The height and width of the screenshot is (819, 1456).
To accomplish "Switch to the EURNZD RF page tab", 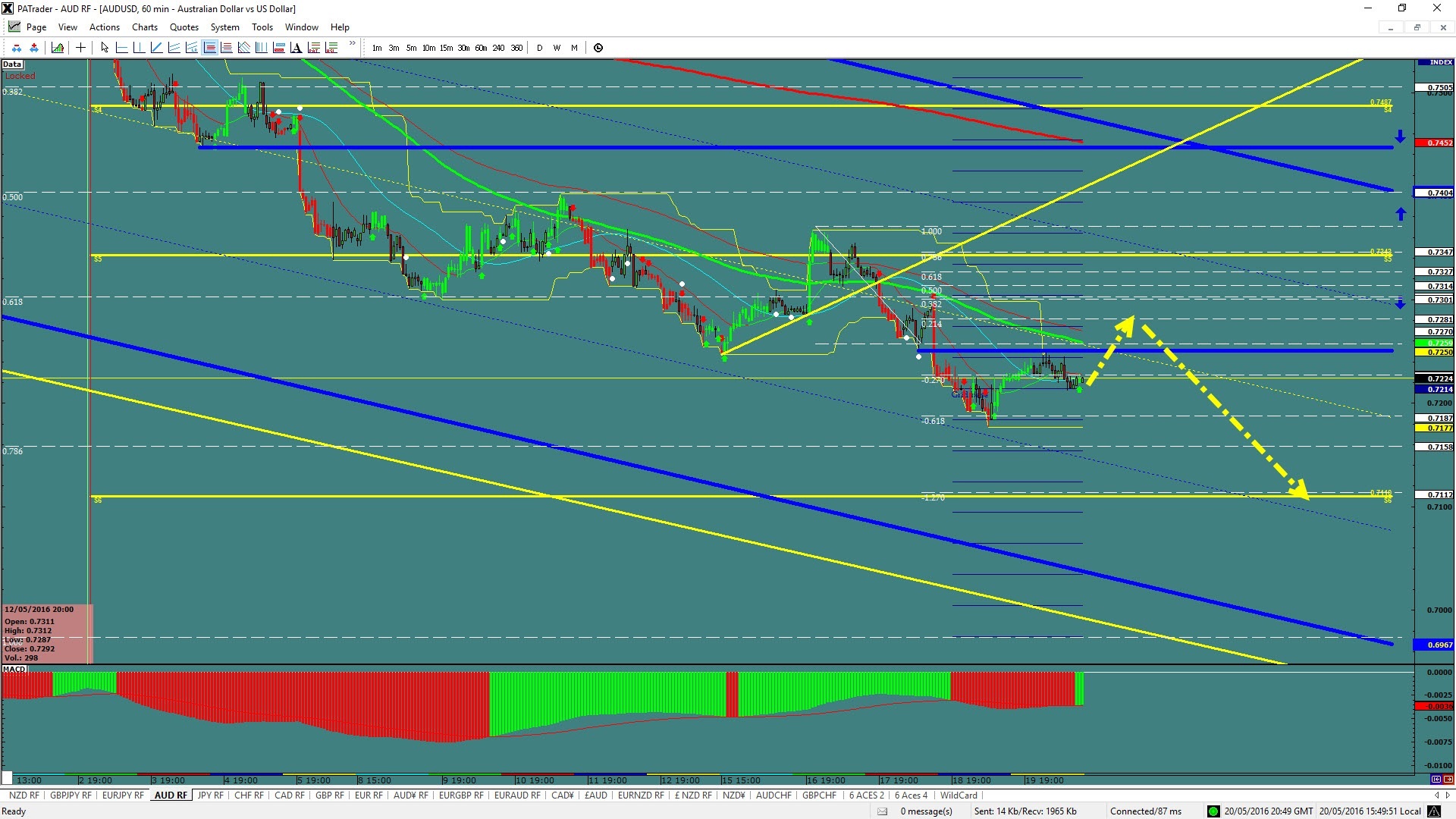I will pyautogui.click(x=641, y=795).
